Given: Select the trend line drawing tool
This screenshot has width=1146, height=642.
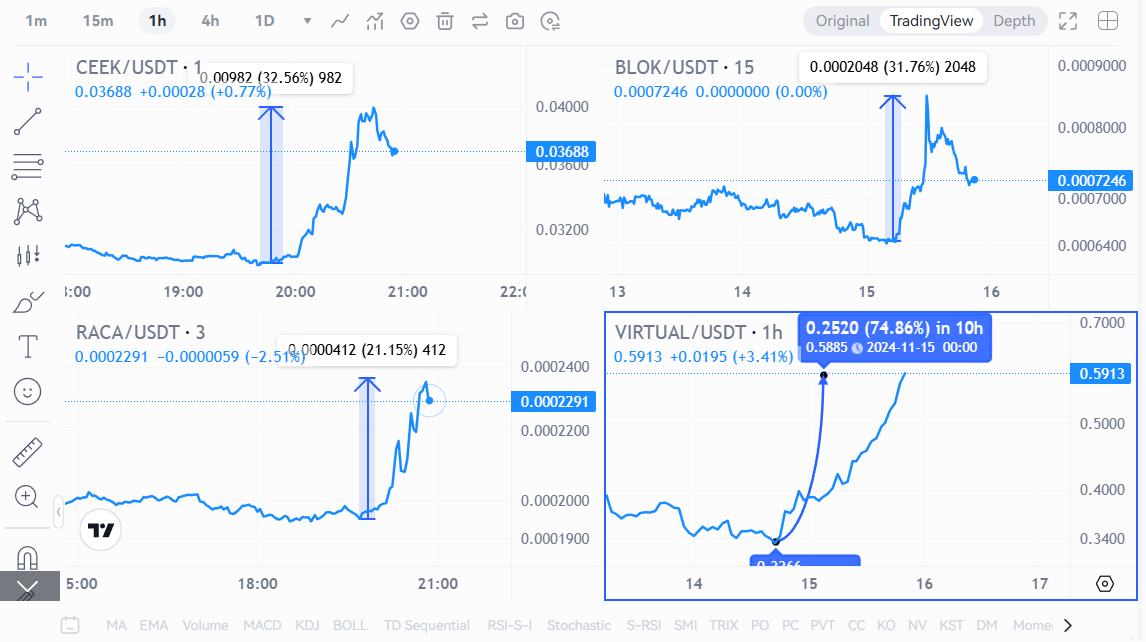Looking at the screenshot, I should click(28, 120).
